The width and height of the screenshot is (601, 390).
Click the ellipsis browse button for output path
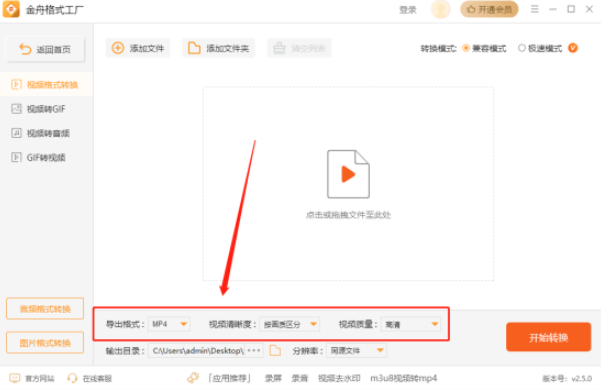[x=254, y=351]
